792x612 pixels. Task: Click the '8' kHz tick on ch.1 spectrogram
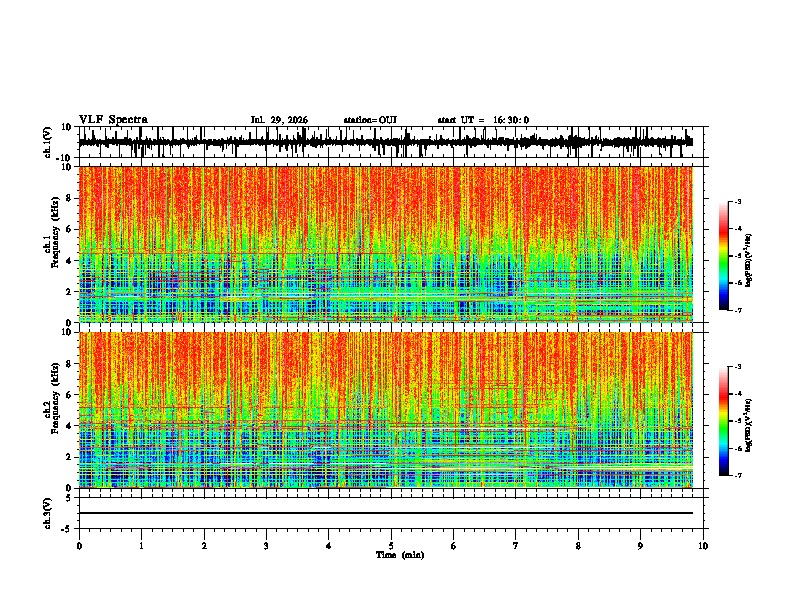[x=70, y=198]
